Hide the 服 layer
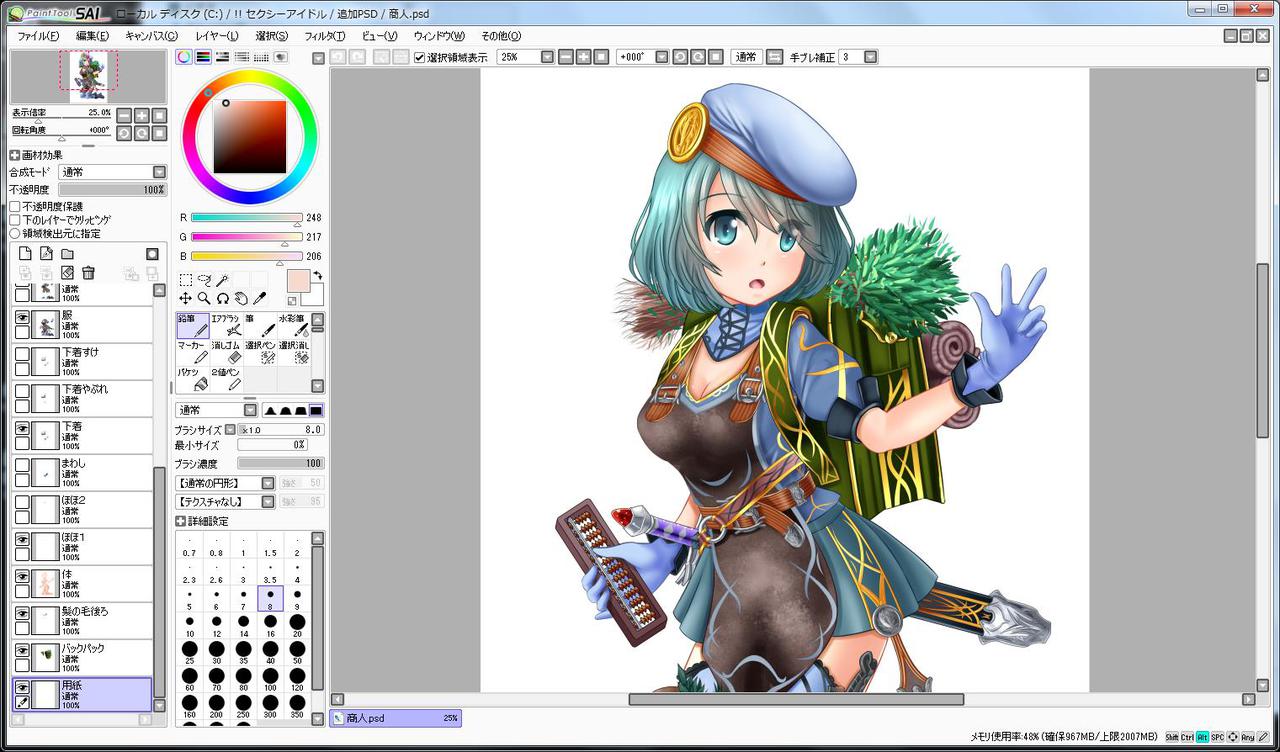This screenshot has width=1280, height=752. pos(22,316)
